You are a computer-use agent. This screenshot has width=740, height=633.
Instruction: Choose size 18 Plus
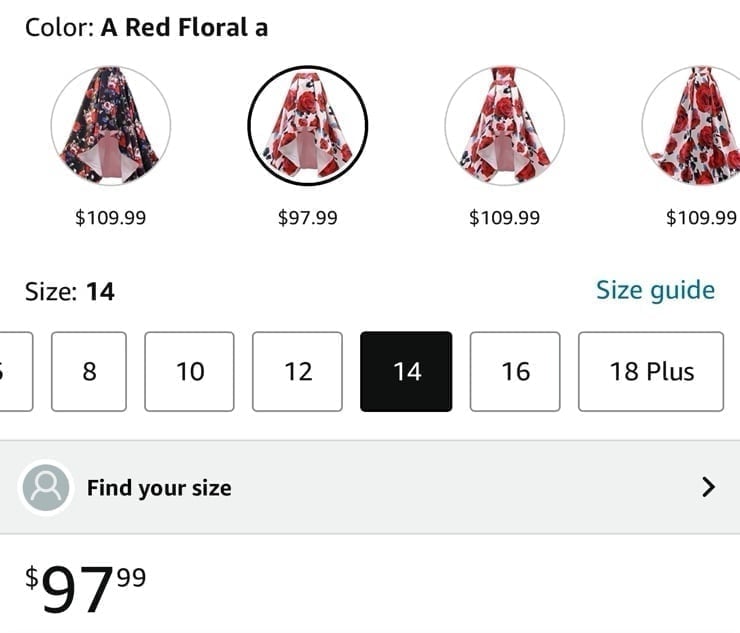651,371
